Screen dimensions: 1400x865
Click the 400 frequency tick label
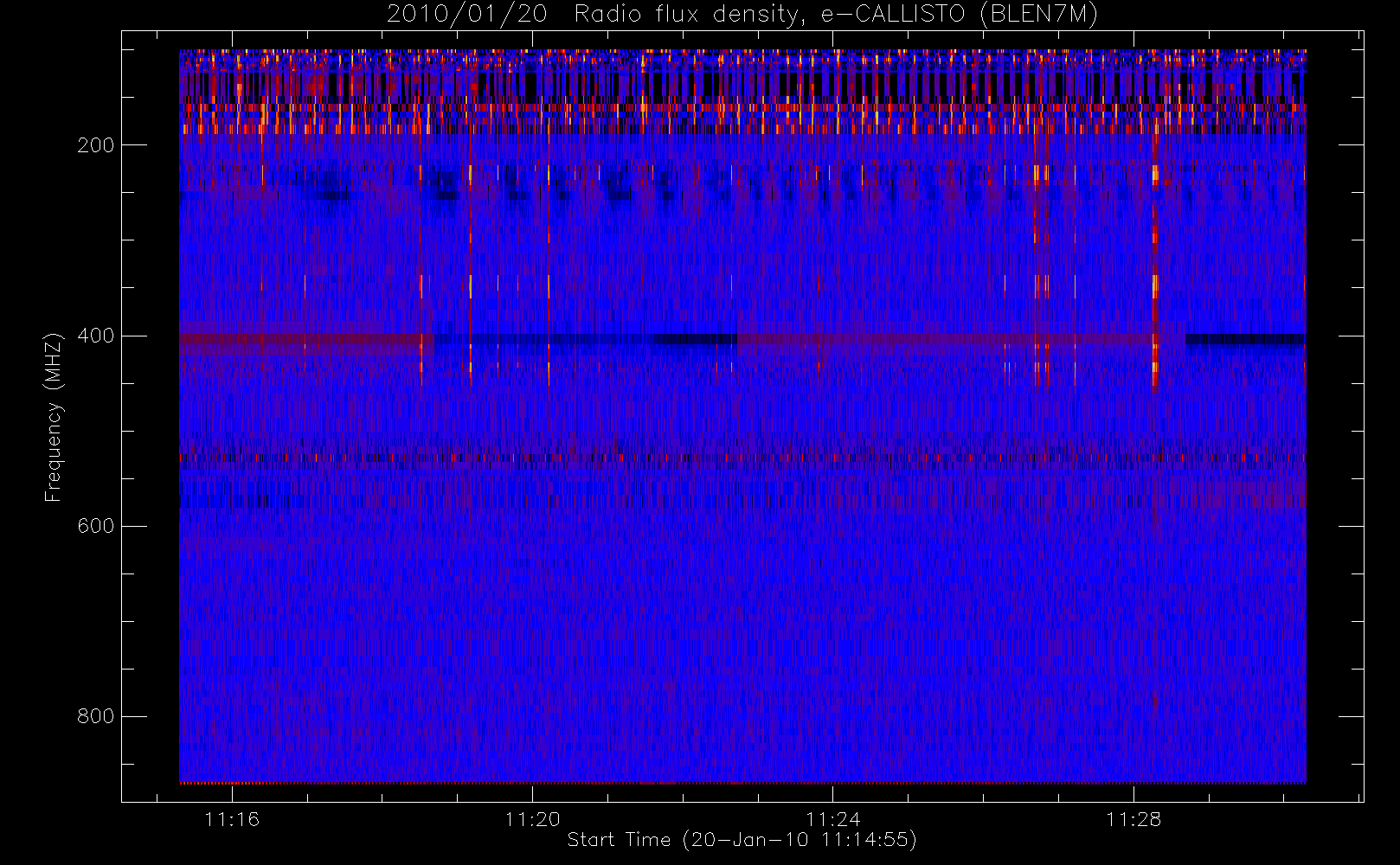coord(95,336)
